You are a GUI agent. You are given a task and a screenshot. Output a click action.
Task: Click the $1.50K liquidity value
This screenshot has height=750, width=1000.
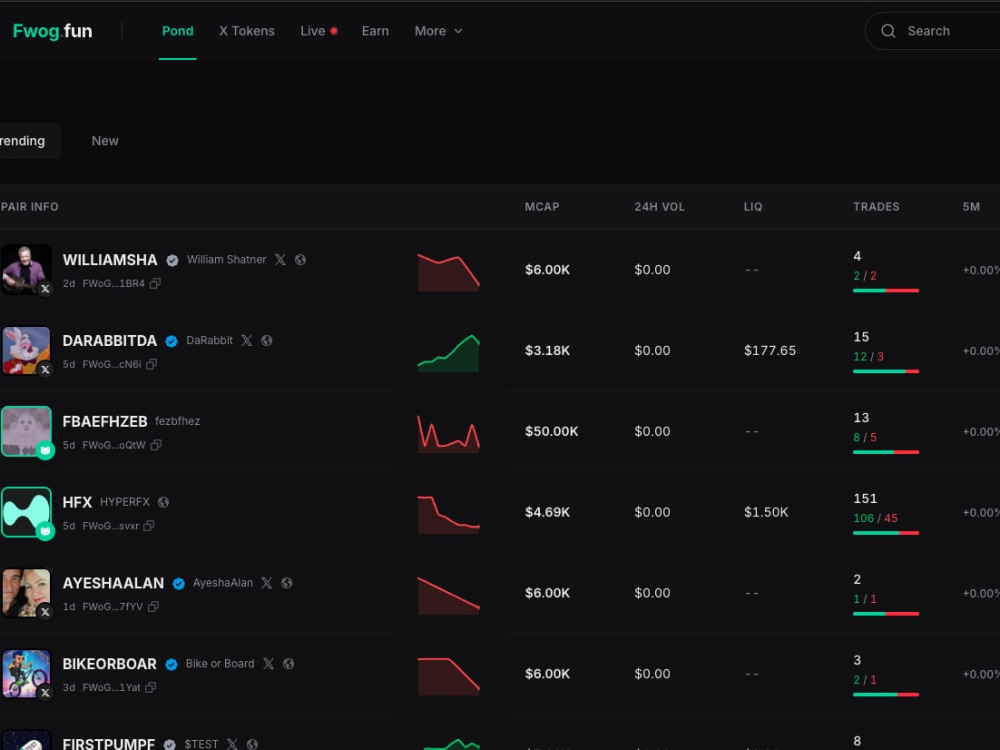(x=766, y=512)
